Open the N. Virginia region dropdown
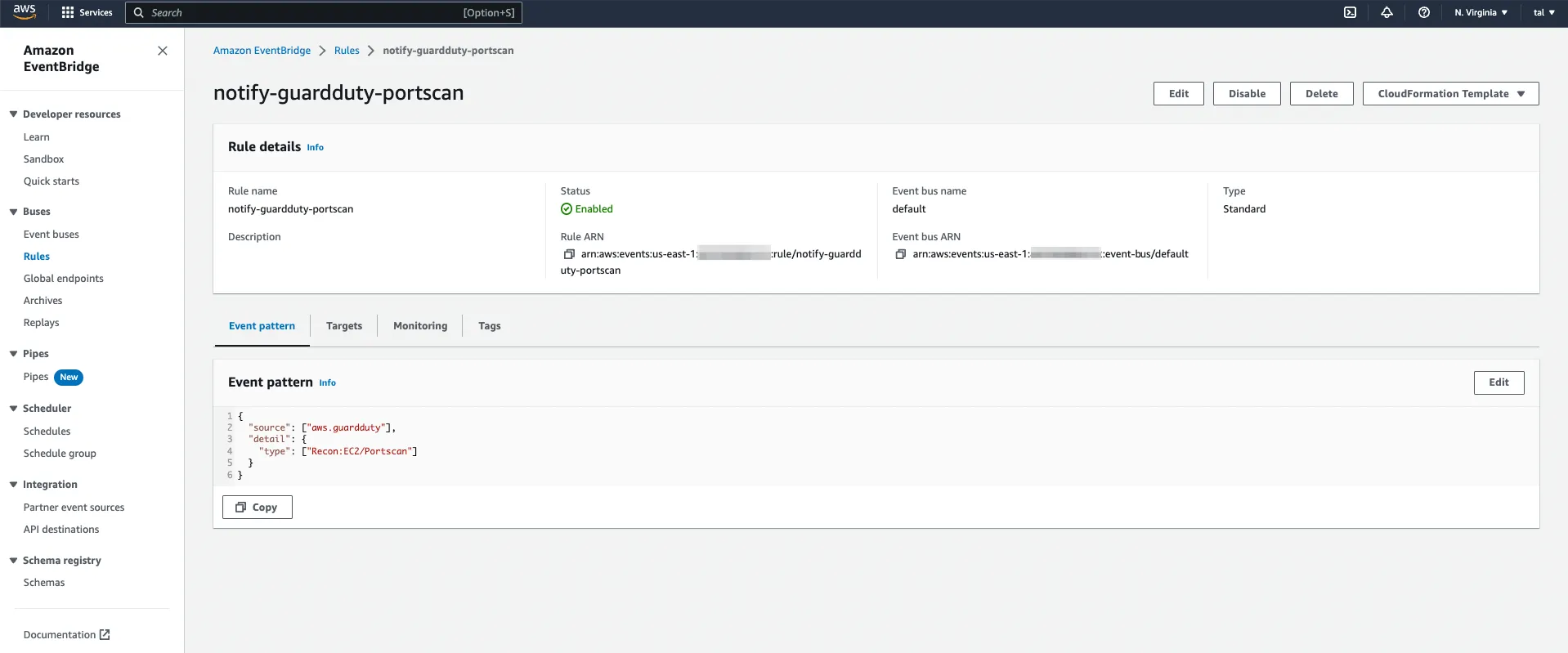 (x=1481, y=12)
